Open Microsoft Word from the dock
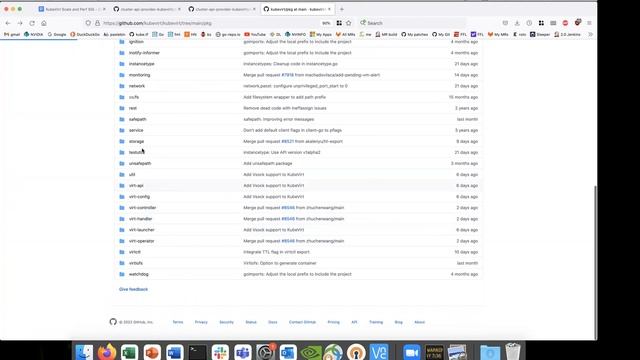Image resolution: width=640 pixels, height=360 pixels. 174,352
